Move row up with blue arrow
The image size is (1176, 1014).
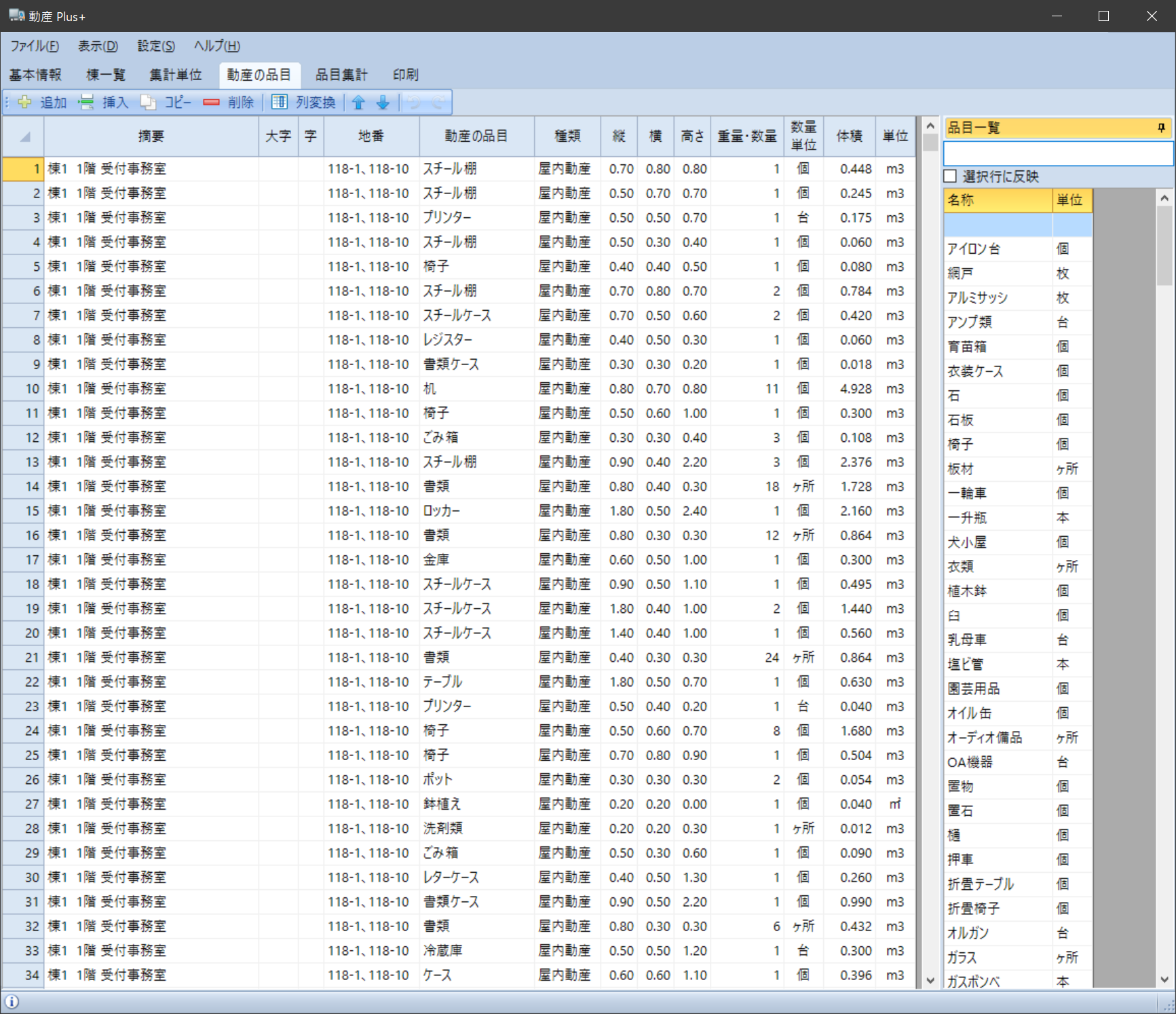pyautogui.click(x=358, y=102)
